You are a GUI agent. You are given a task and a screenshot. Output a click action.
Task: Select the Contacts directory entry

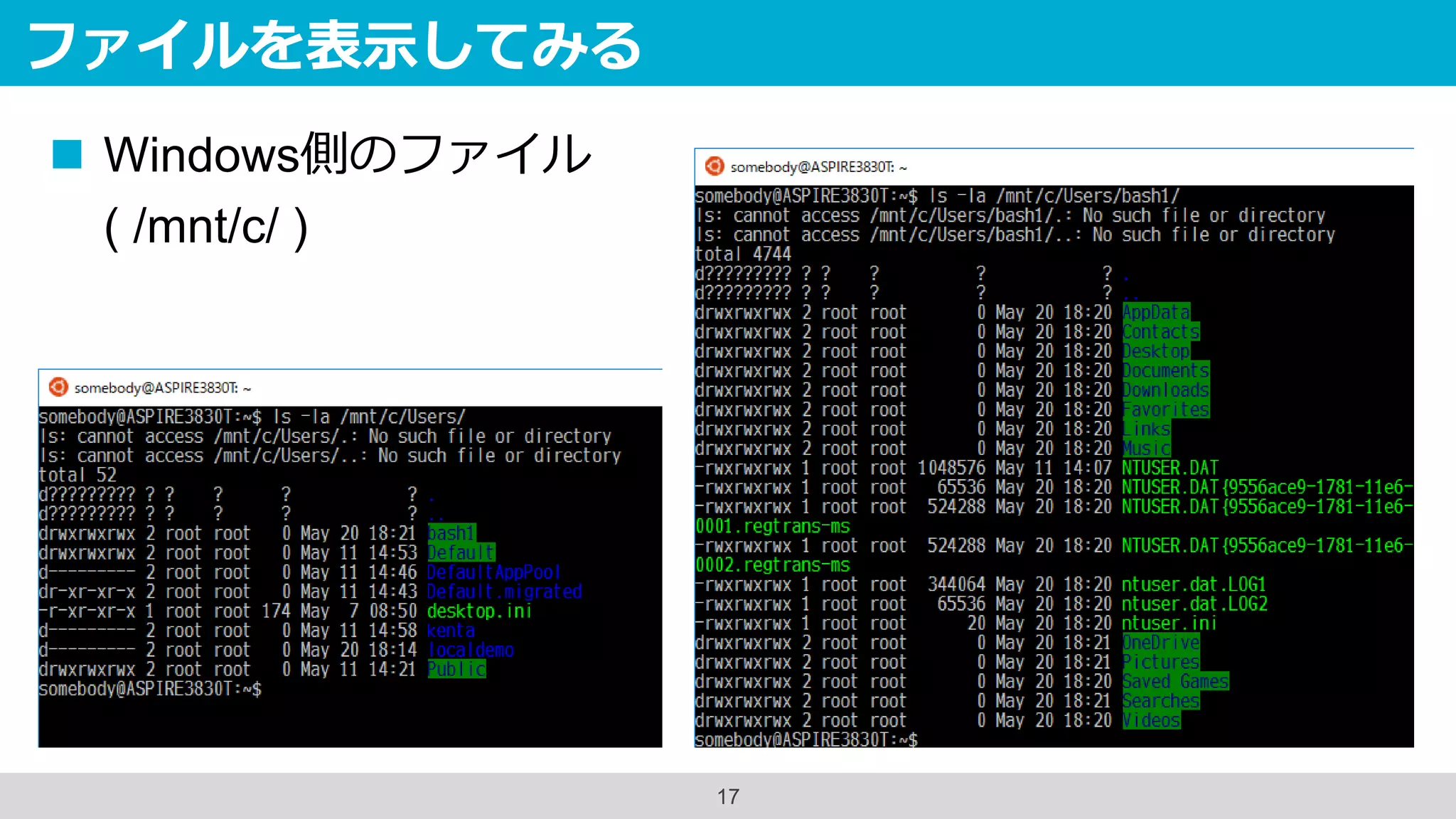click(x=1161, y=332)
